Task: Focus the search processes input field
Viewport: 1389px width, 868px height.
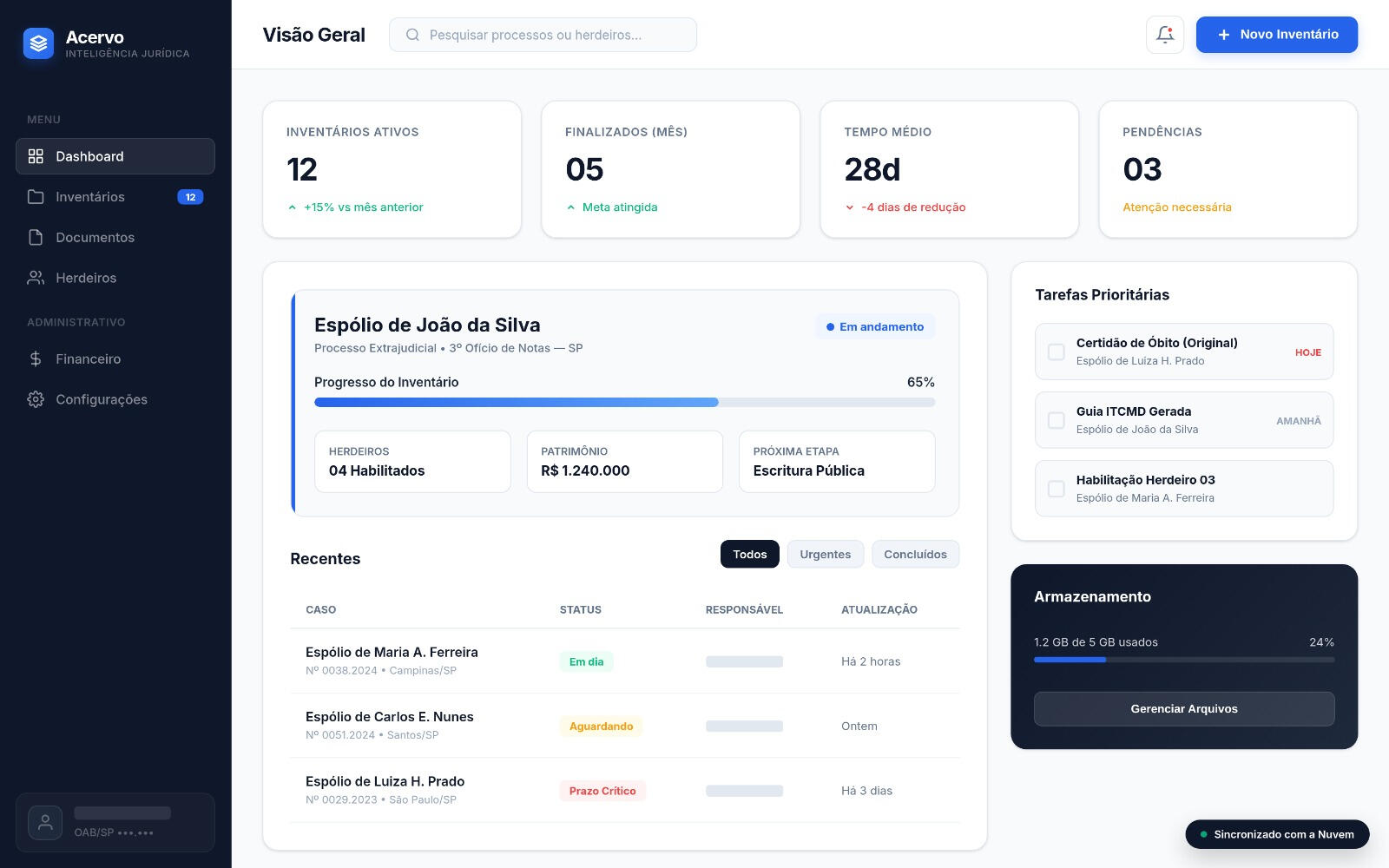Action: point(556,35)
